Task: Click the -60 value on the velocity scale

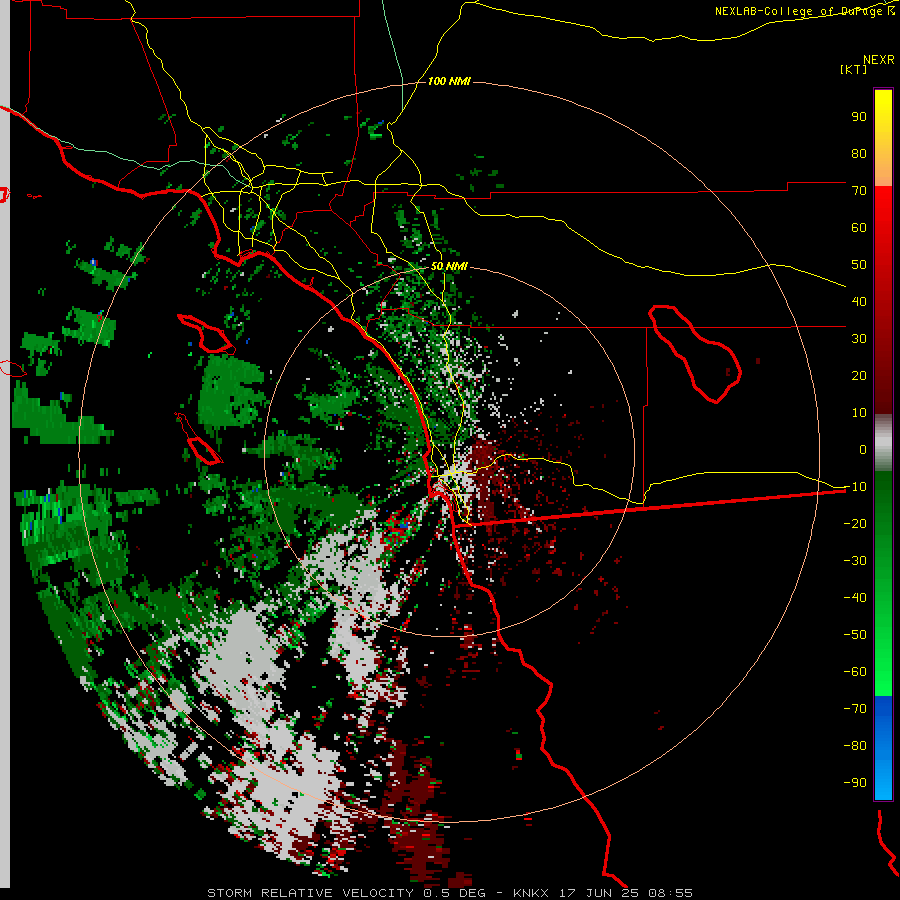Action: click(855, 672)
